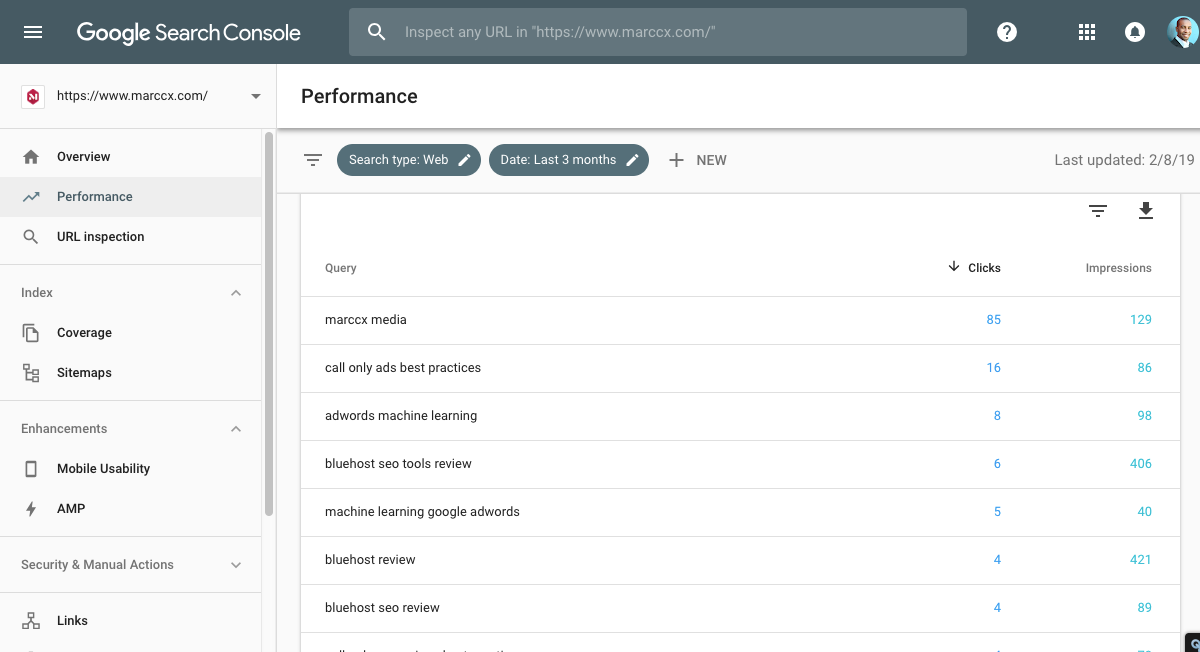
Task: Click the 85 clicks value
Action: point(993,320)
